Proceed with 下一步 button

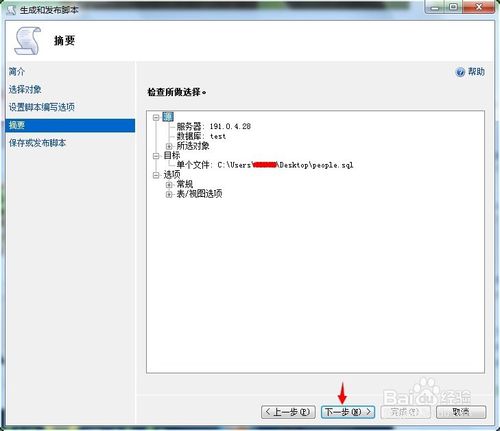click(x=348, y=412)
